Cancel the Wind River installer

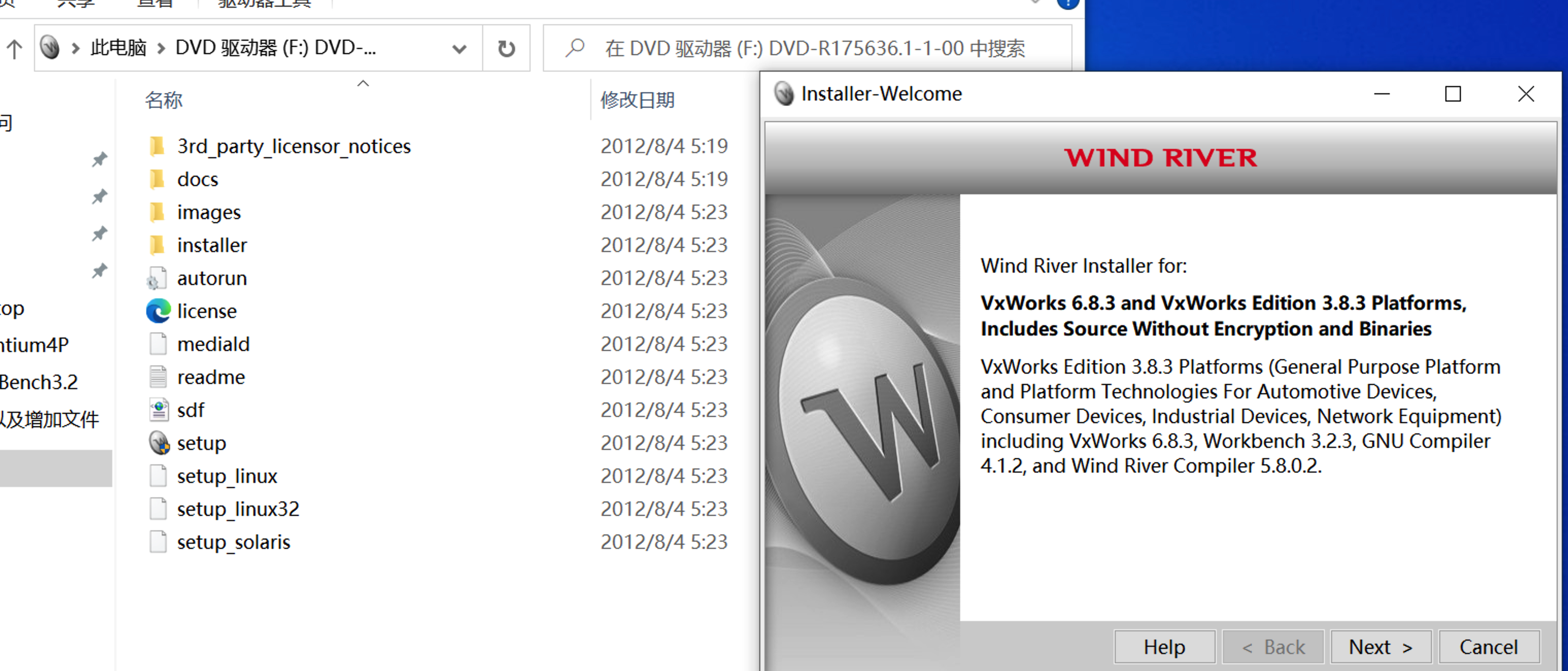coord(1489,647)
